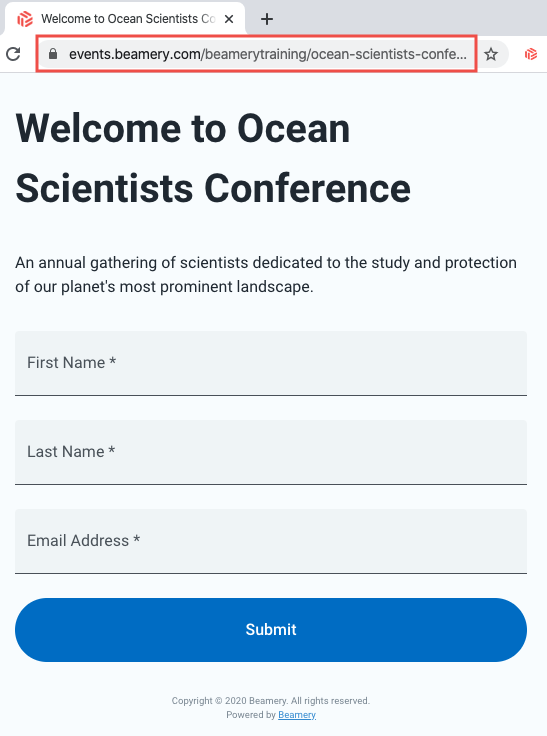Click into the First Name field
The height and width of the screenshot is (736, 547).
pyautogui.click(x=271, y=363)
